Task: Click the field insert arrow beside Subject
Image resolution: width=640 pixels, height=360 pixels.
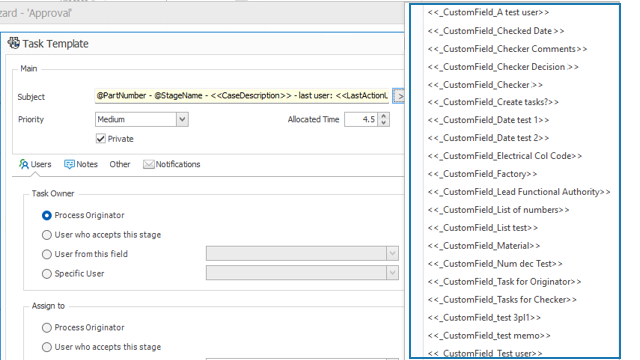Action: (398, 96)
